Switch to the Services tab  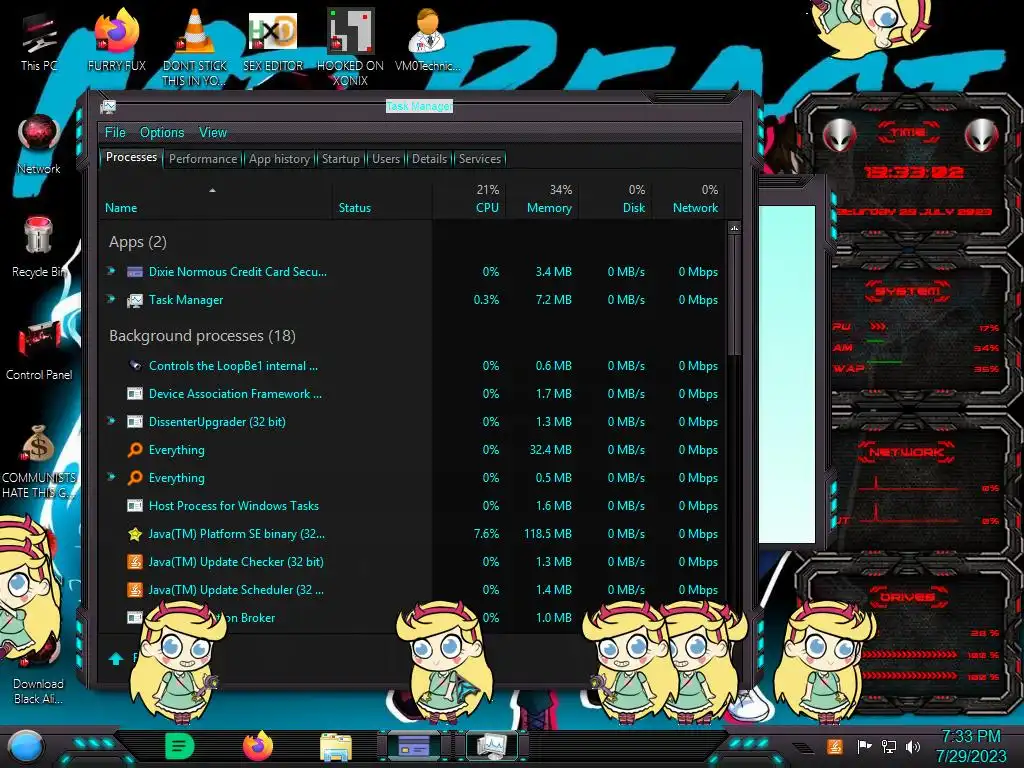(479, 159)
